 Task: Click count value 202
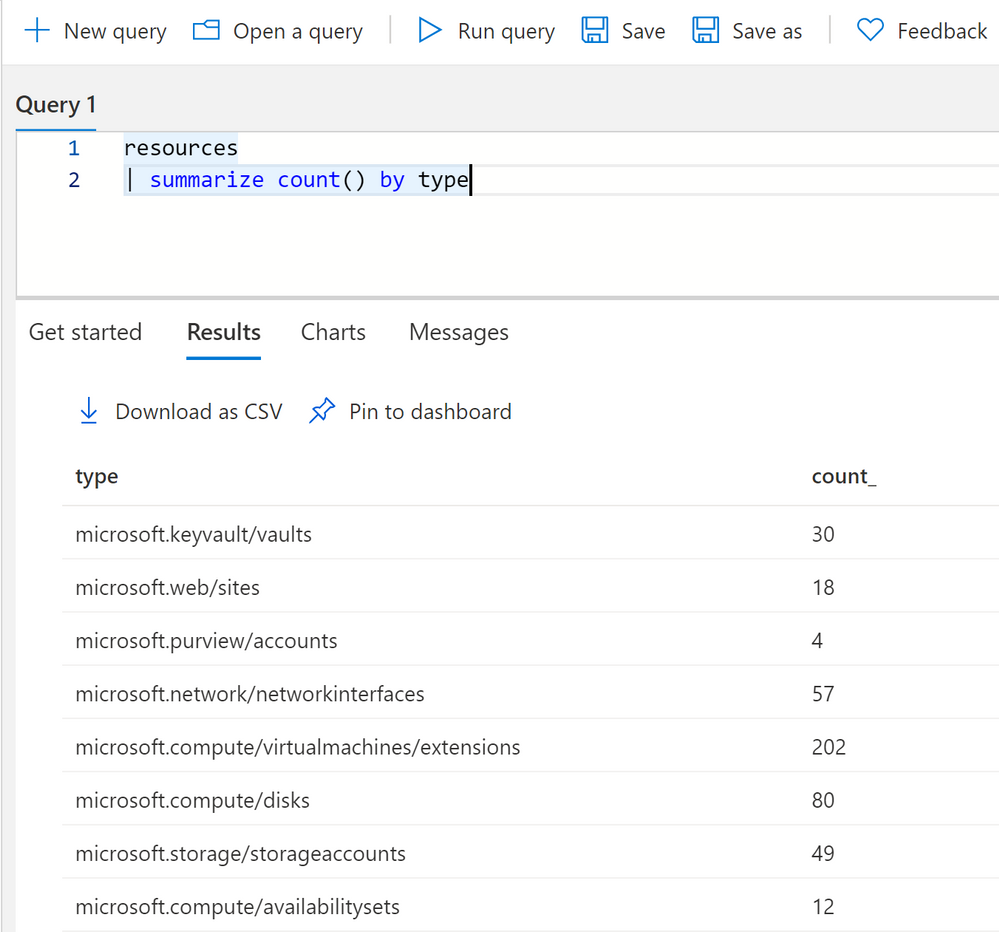pos(828,747)
